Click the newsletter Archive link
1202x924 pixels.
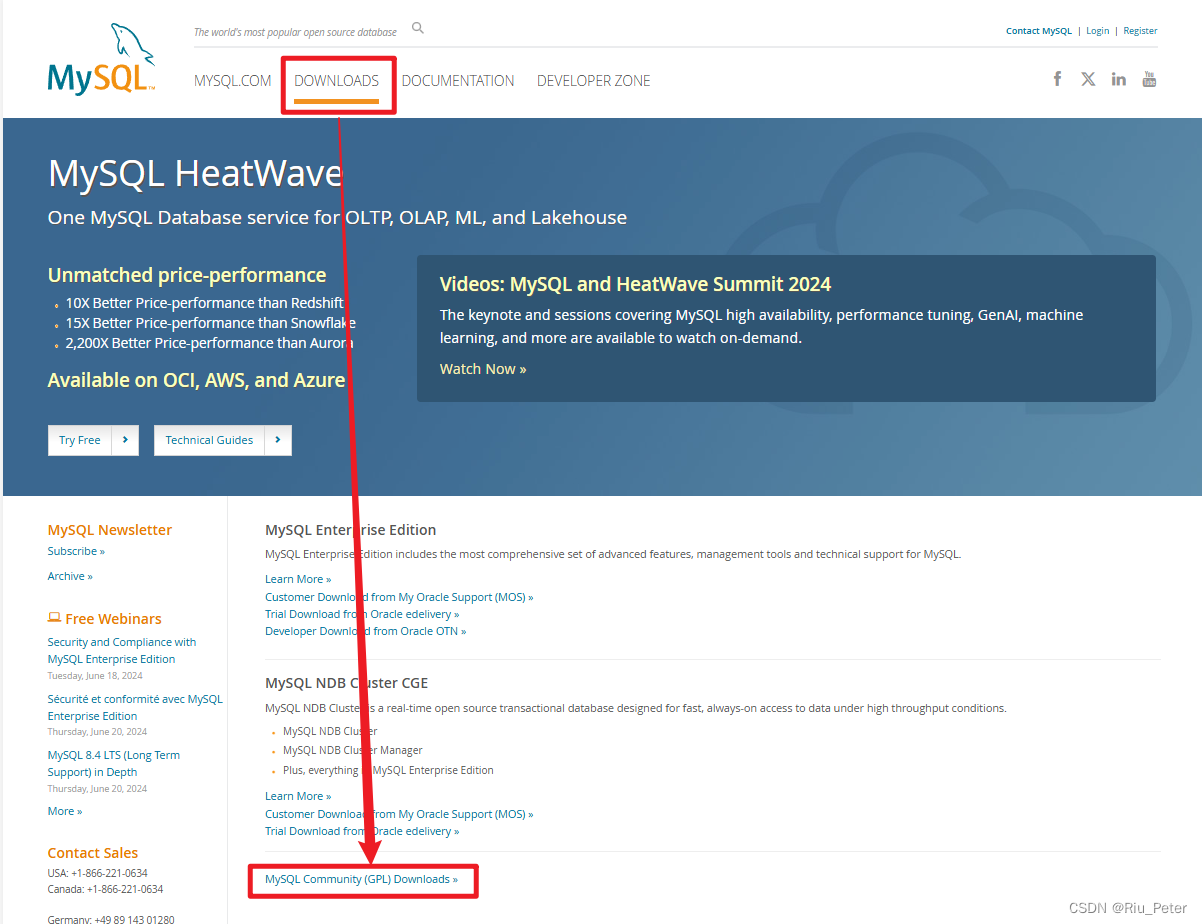click(x=70, y=576)
